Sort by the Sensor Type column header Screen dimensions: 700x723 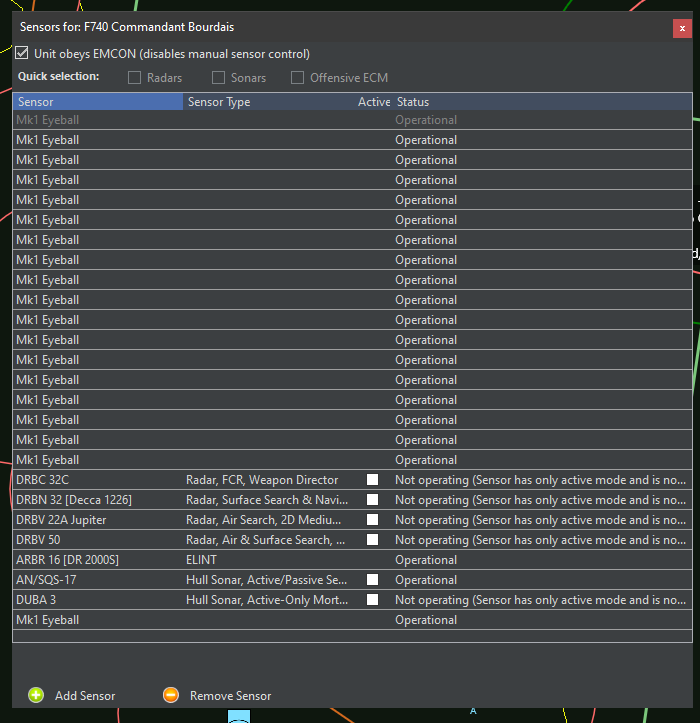point(268,101)
